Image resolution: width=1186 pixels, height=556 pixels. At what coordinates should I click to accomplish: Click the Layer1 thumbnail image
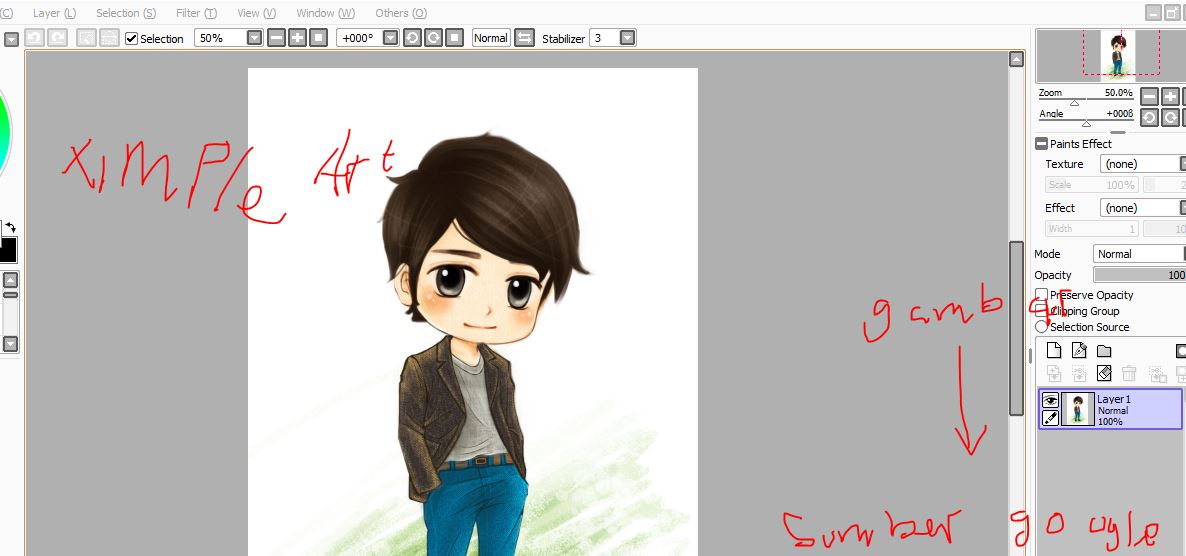tap(1078, 408)
